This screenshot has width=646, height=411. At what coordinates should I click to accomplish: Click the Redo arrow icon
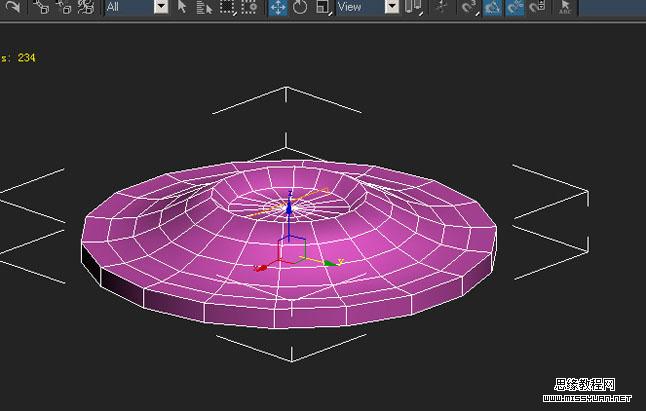[12, 7]
